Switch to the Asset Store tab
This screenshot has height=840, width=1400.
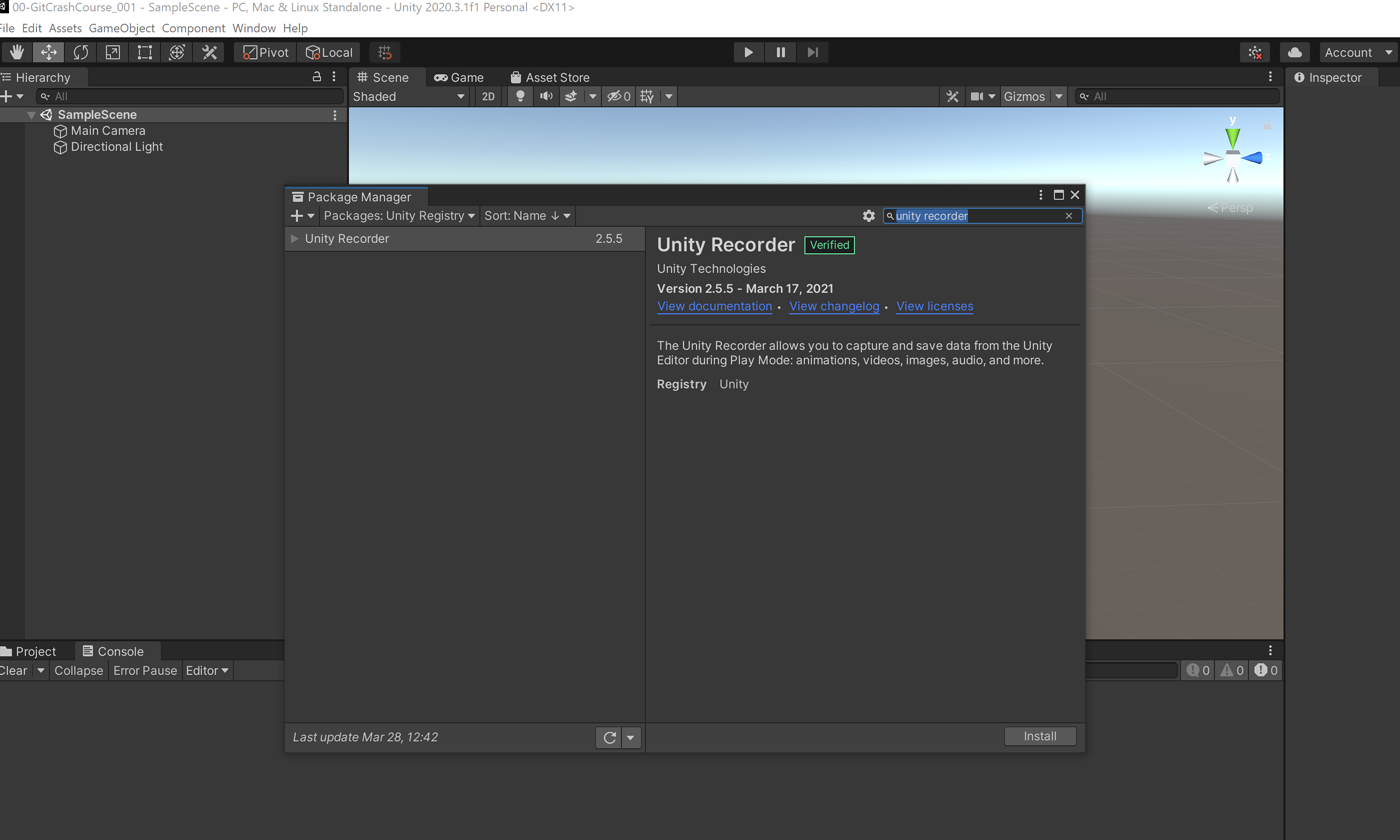(550, 77)
